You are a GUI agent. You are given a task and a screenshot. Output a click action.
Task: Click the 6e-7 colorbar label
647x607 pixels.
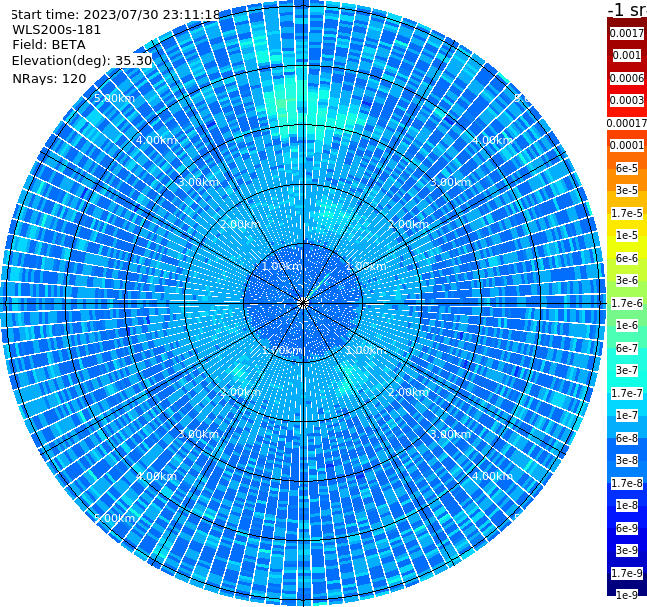[x=627, y=348]
